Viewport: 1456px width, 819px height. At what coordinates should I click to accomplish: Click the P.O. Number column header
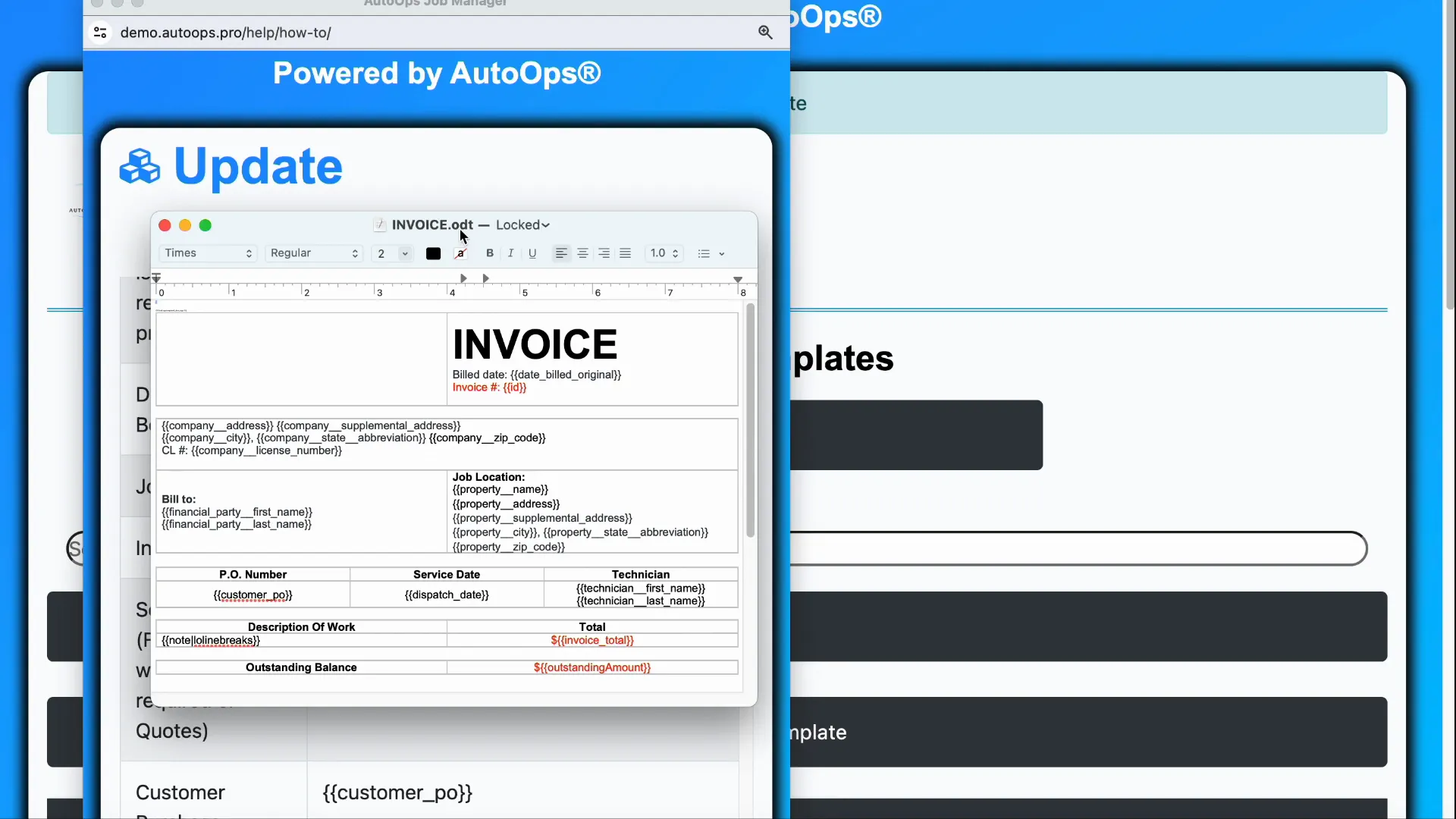click(253, 575)
